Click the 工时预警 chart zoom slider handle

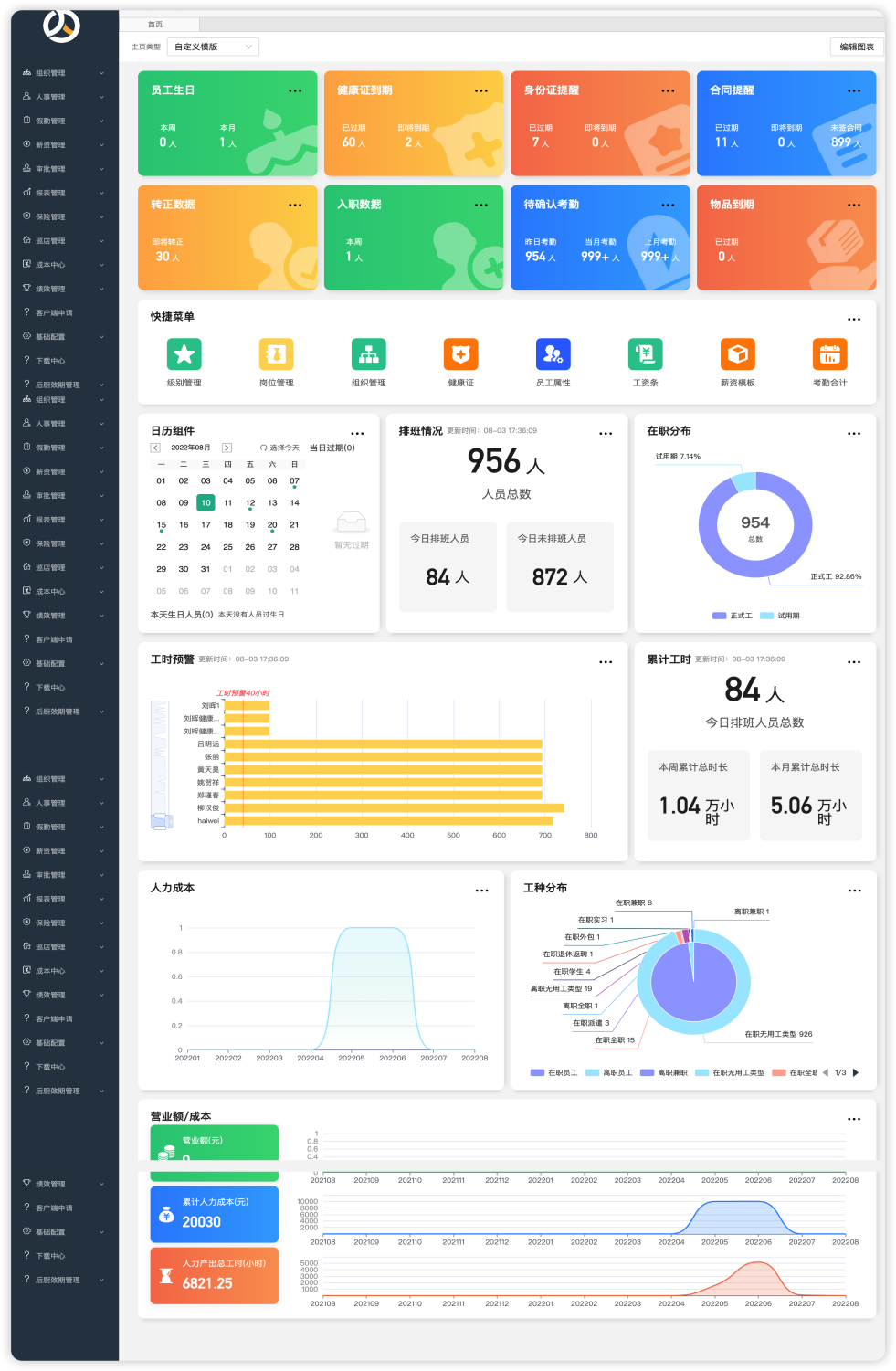[161, 820]
